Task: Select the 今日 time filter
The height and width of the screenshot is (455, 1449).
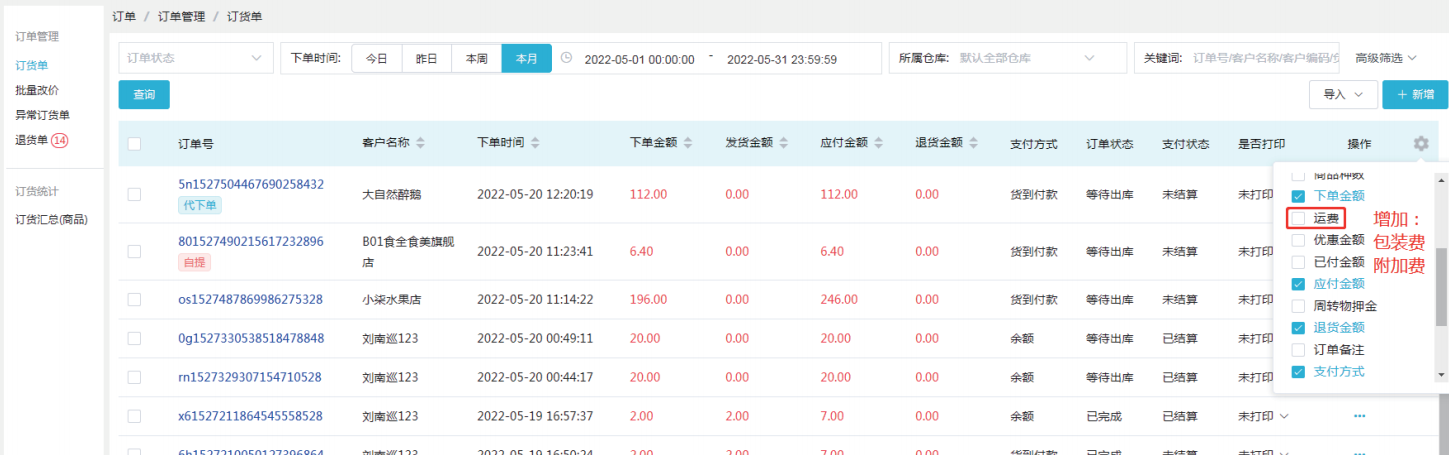Action: (376, 58)
